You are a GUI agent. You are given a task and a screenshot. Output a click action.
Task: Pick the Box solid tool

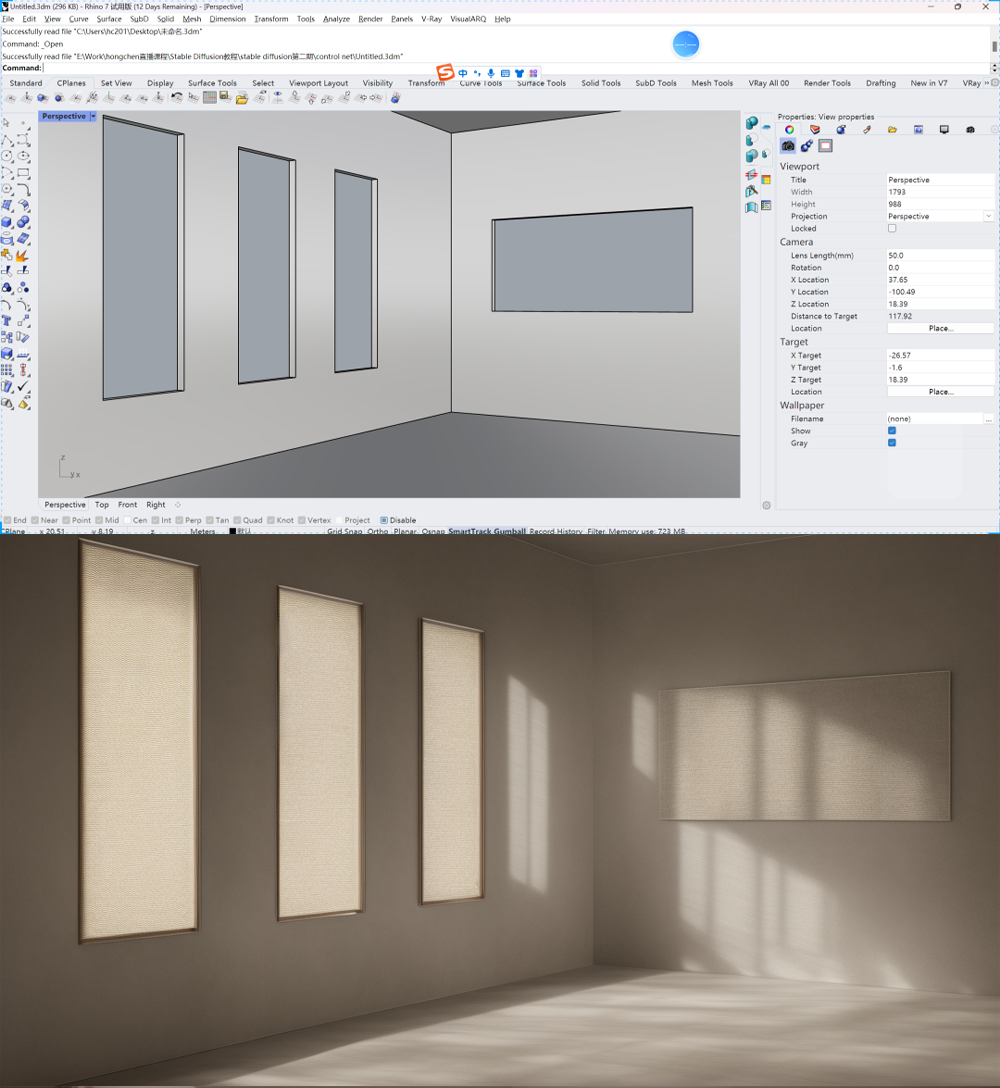pos(7,222)
